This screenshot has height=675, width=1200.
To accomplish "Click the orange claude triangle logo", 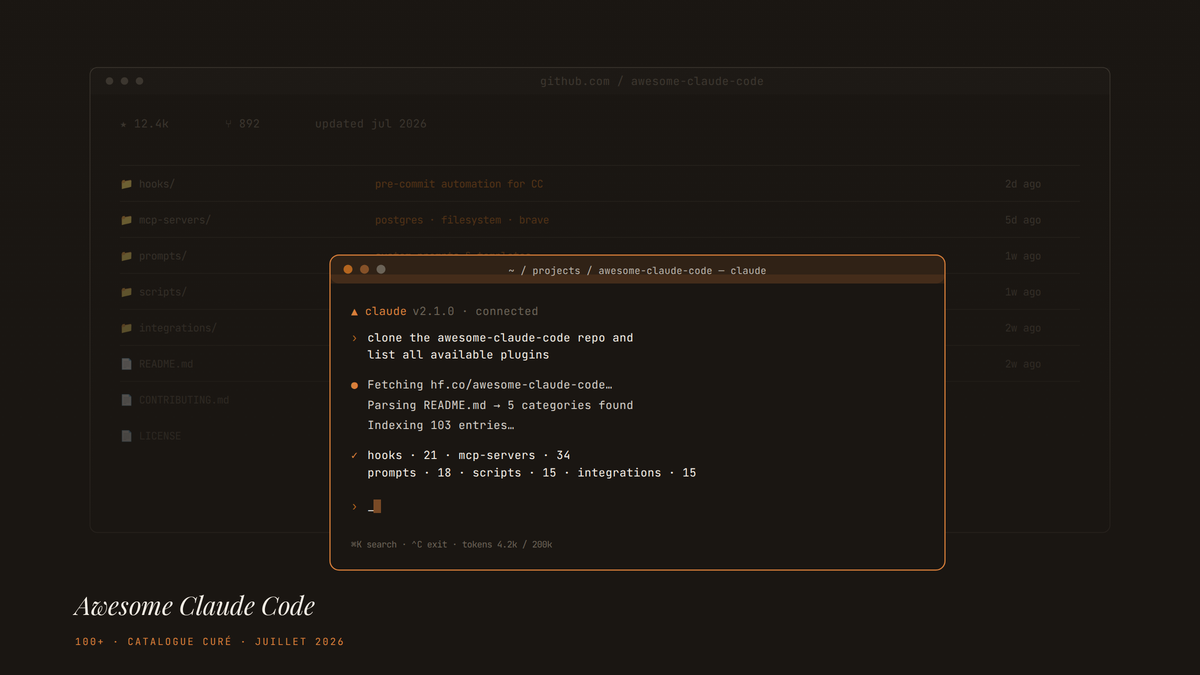I will click(355, 312).
